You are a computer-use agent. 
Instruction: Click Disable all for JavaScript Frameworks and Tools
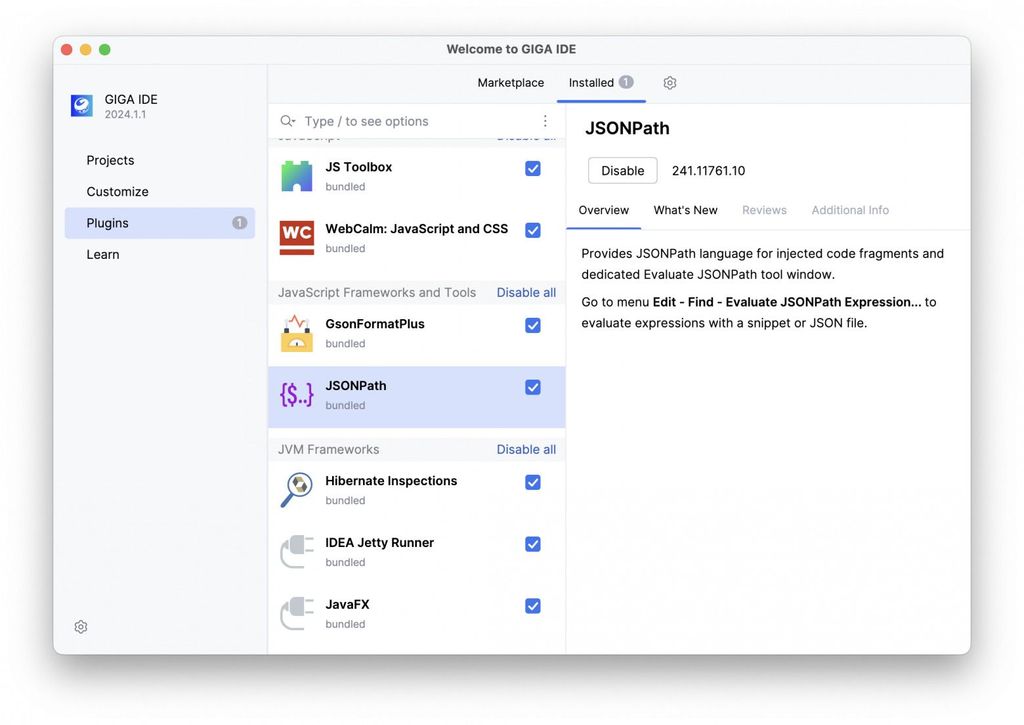(526, 293)
